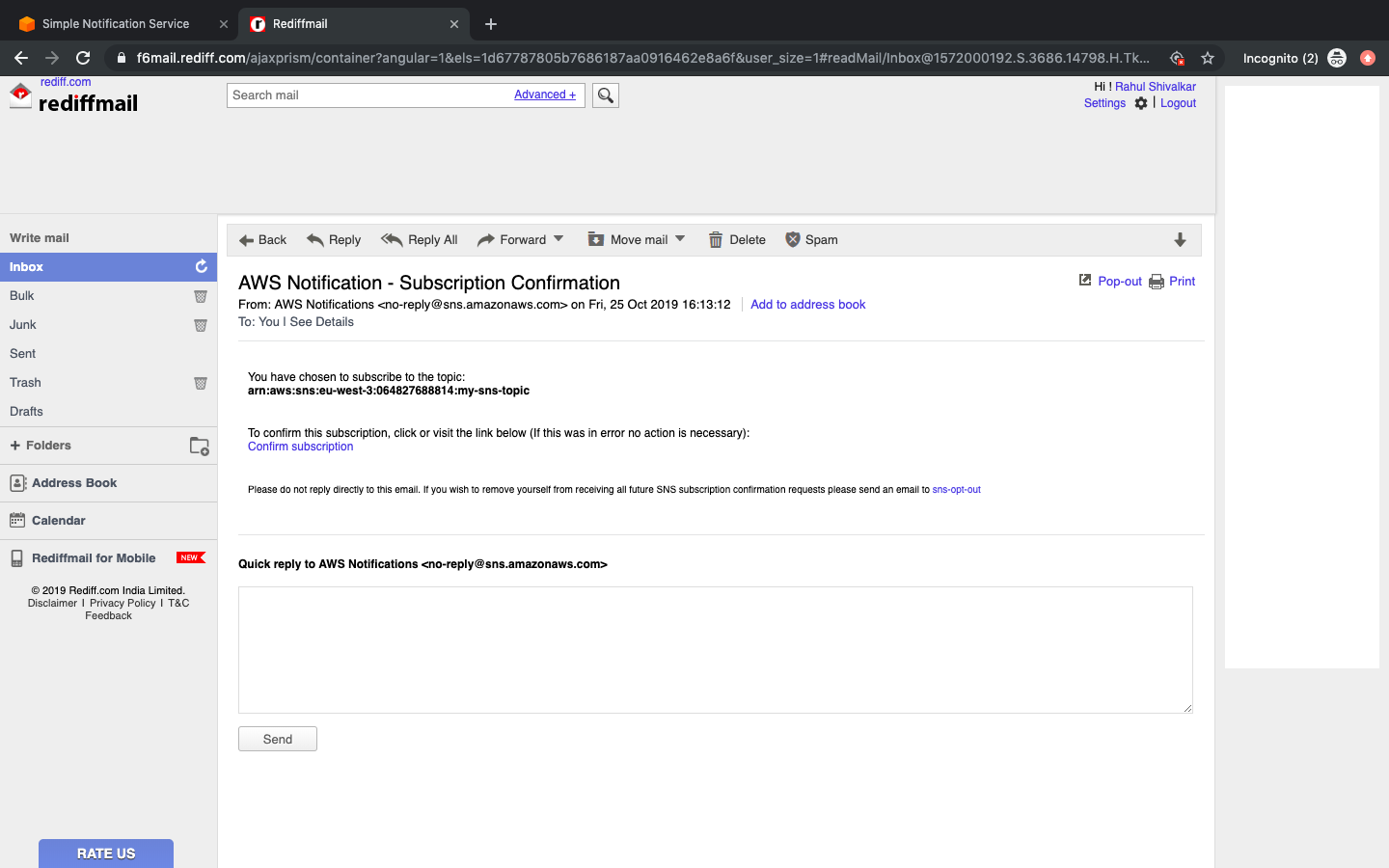Go Back to the Inbox list
Viewport: 1389px width, 868px height.
pyautogui.click(x=261, y=239)
